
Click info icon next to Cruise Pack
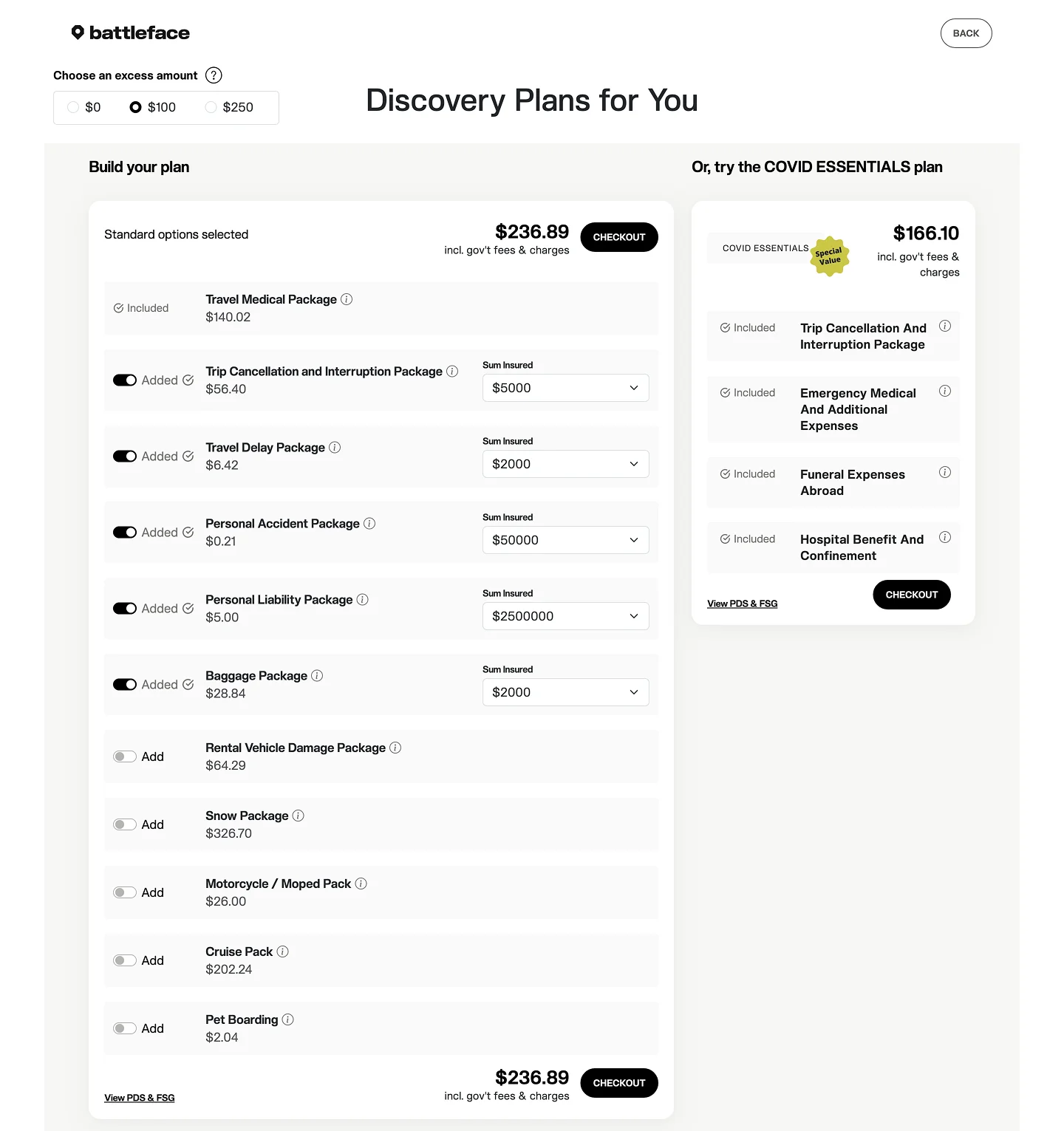point(282,951)
